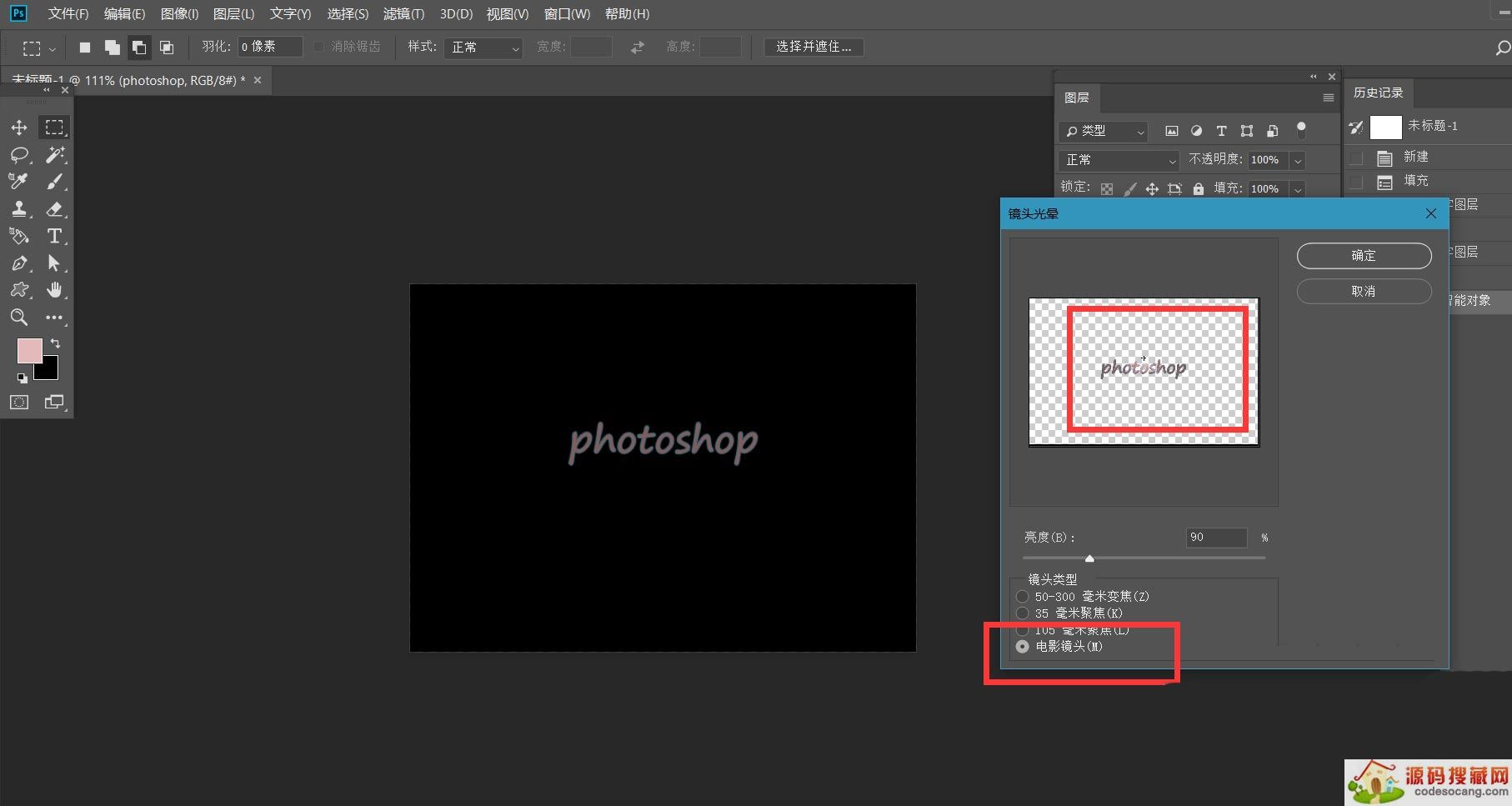Select the Eraser tool
Image resolution: width=1512 pixels, height=806 pixels.
pos(54,209)
